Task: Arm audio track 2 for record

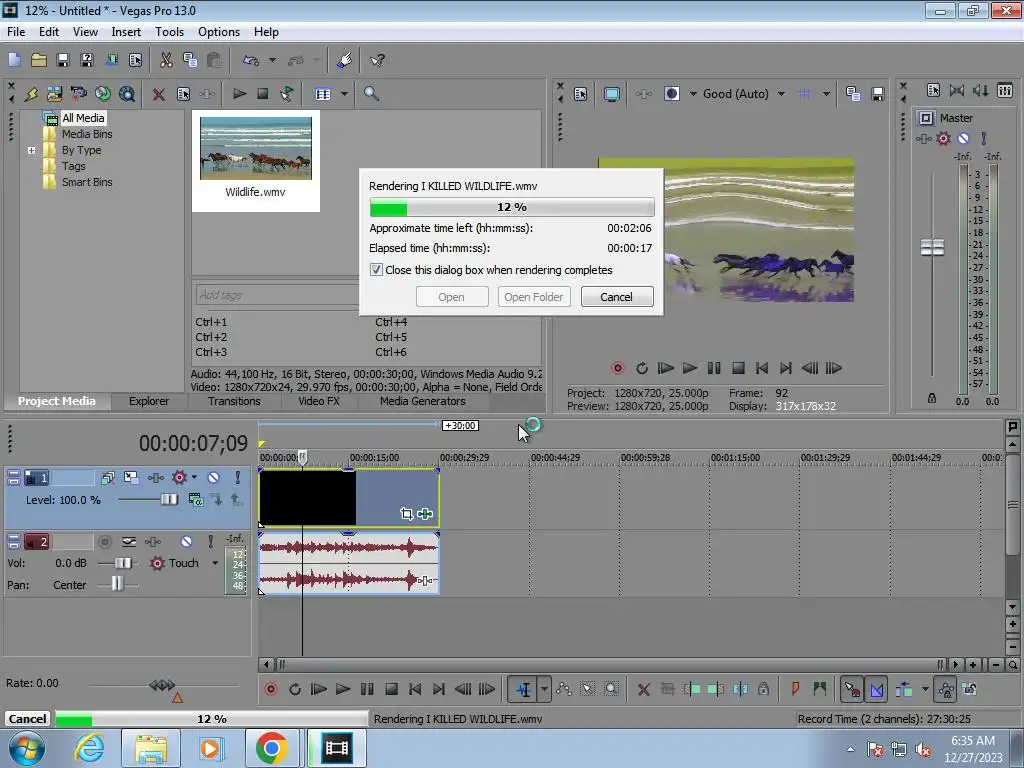Action: [x=104, y=542]
